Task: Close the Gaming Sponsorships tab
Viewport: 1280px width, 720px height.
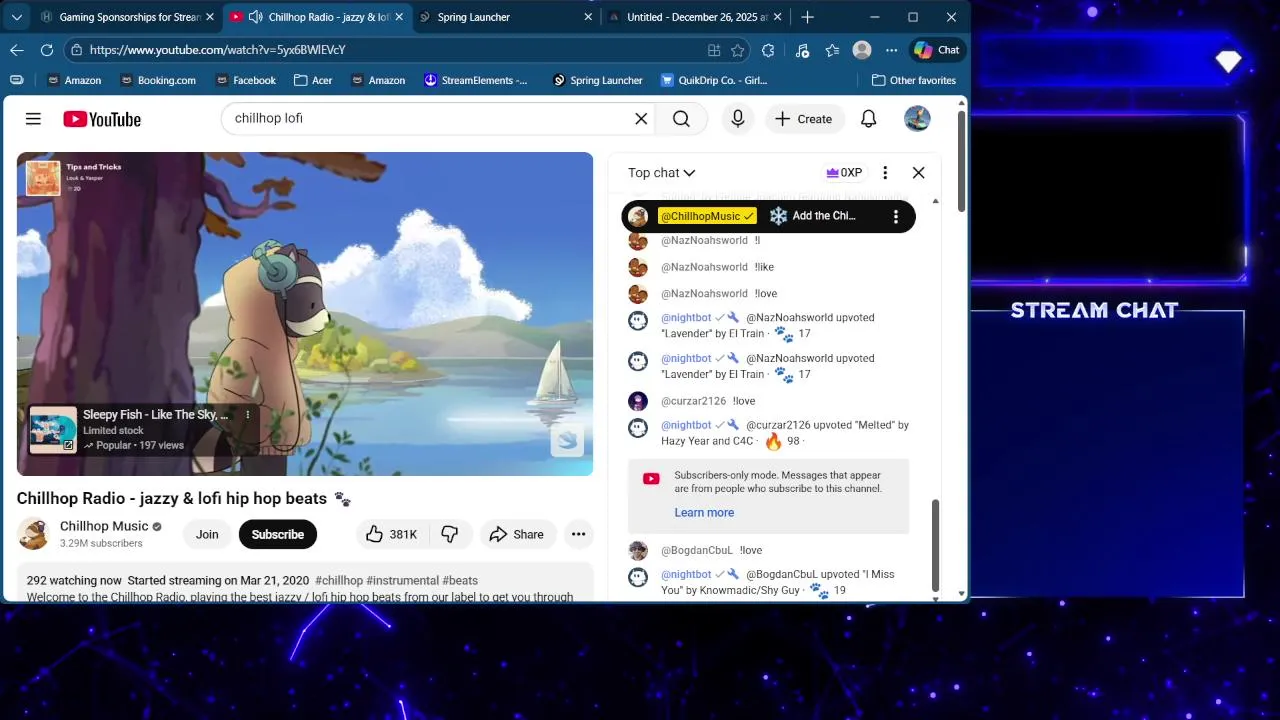Action: point(210,17)
